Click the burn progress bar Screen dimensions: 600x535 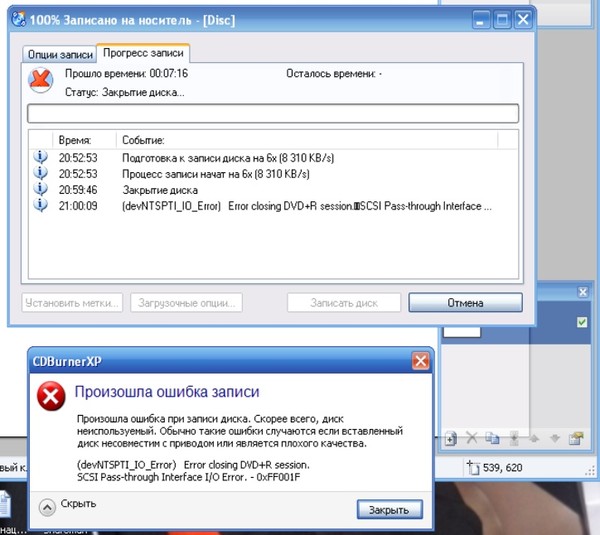pos(273,113)
